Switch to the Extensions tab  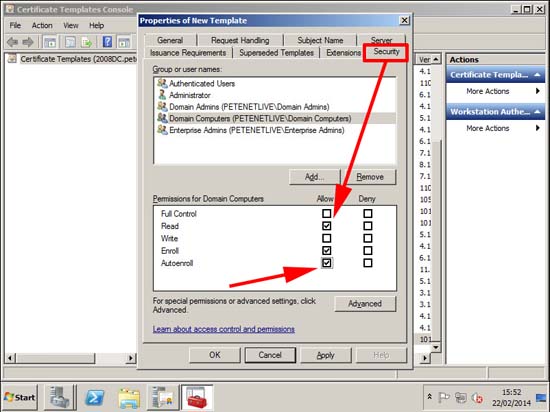point(343,53)
